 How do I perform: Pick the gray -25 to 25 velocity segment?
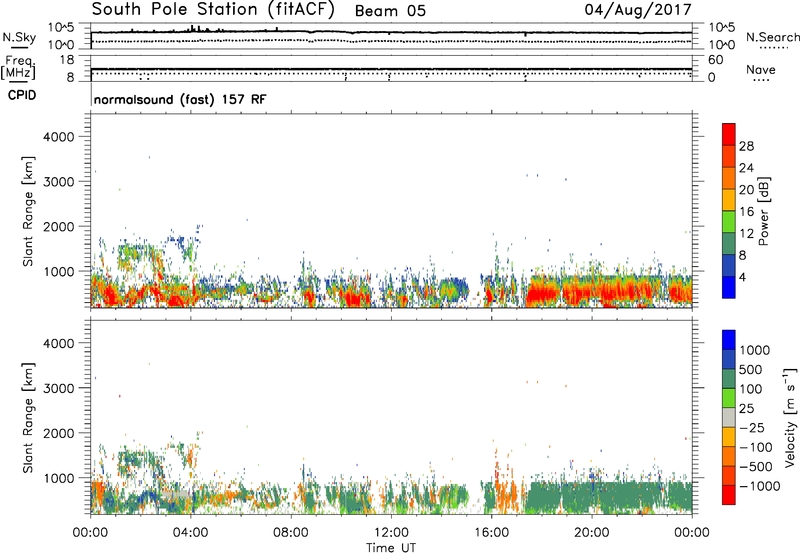coord(729,417)
